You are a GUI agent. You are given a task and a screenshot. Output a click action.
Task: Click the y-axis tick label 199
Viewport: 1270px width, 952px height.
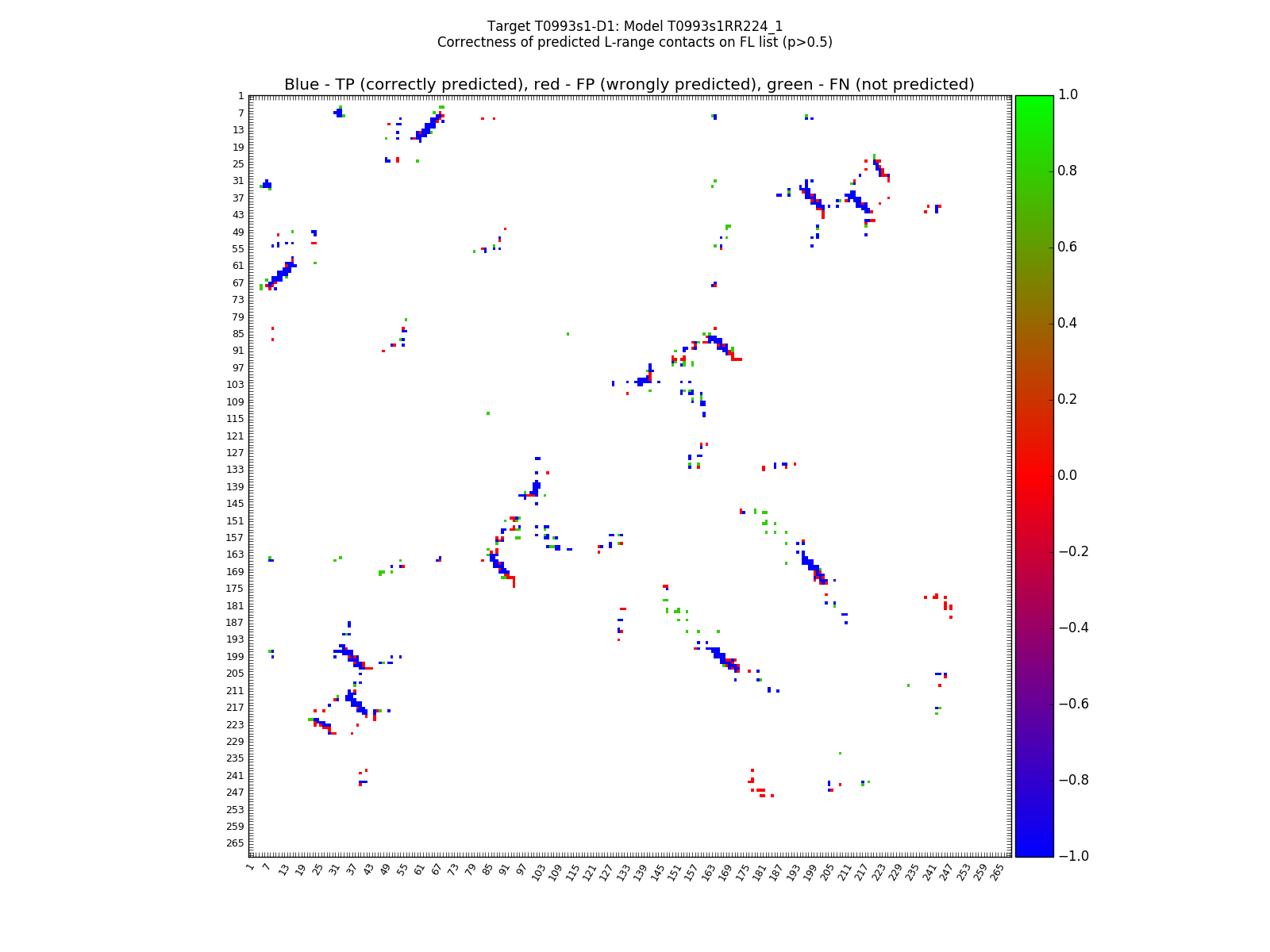click(236, 656)
